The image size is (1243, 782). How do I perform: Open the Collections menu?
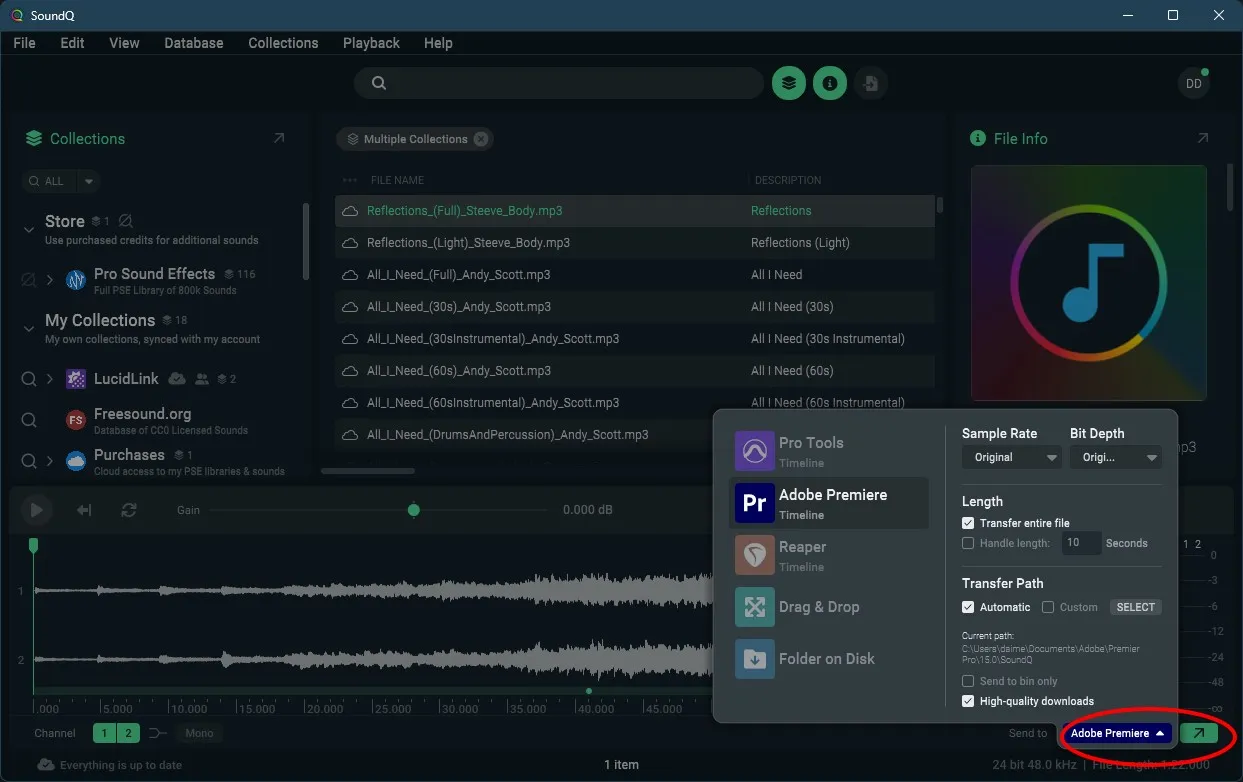coord(283,43)
